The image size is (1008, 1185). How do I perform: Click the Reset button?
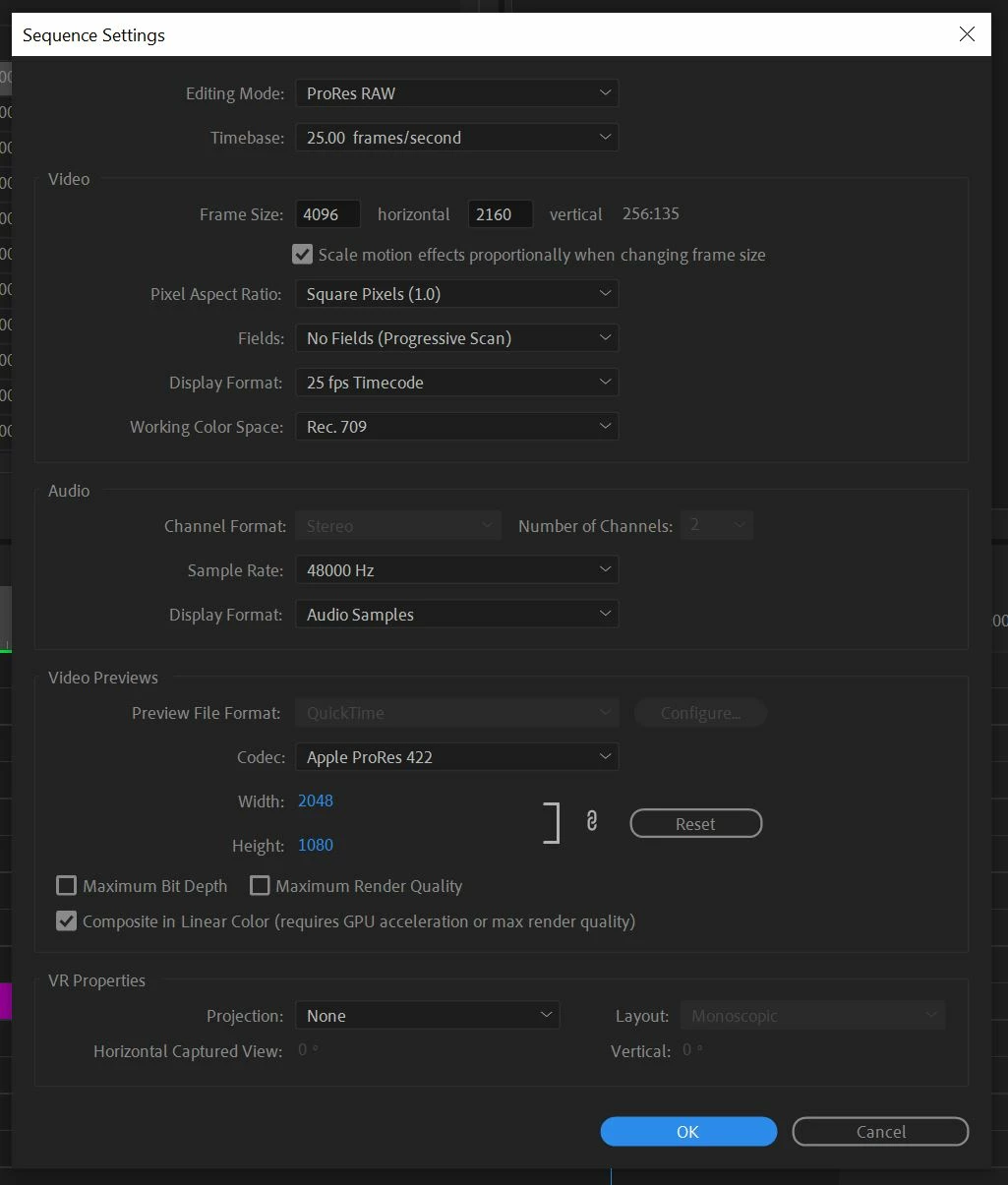(695, 824)
